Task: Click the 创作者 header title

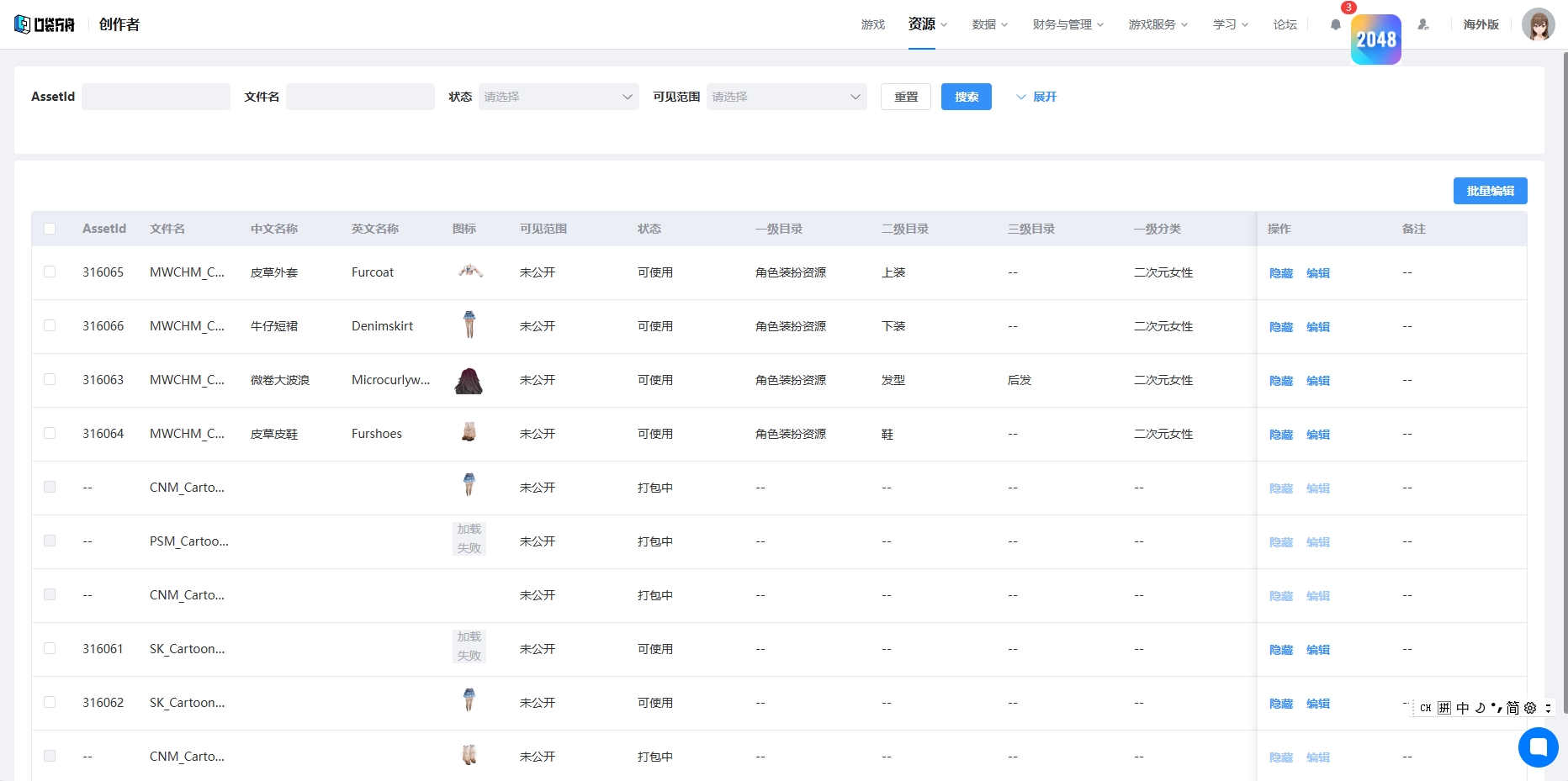Action: coord(119,24)
